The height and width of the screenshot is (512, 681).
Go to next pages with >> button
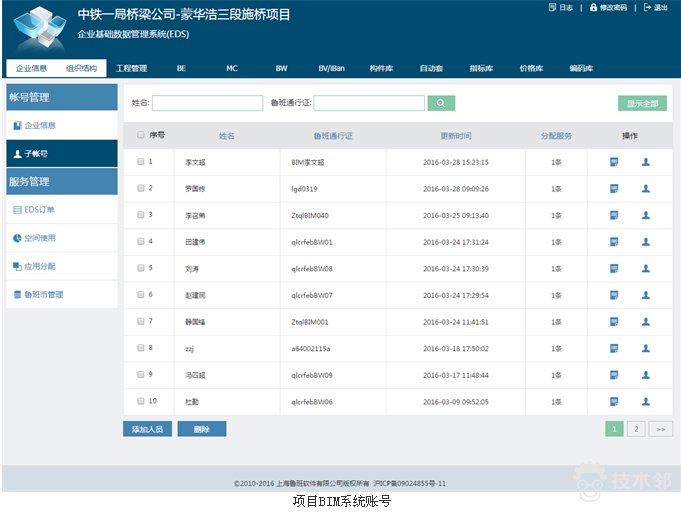[x=660, y=428]
